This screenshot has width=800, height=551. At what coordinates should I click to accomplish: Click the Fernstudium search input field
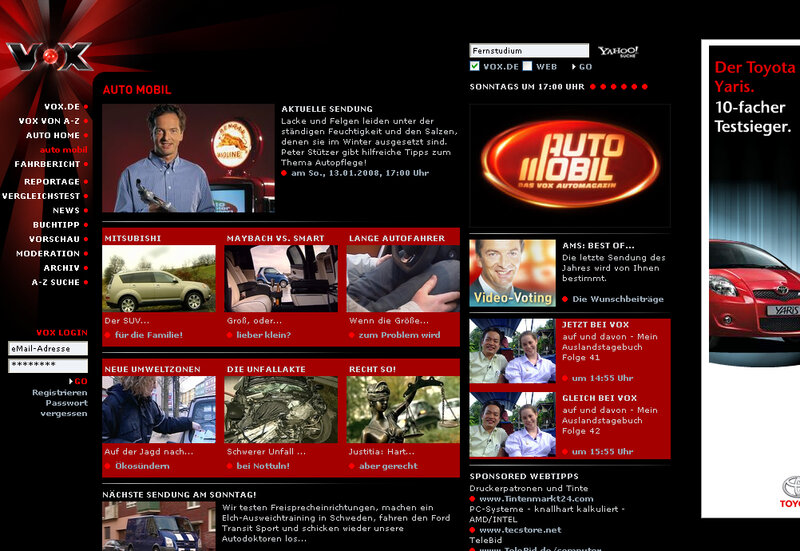click(x=529, y=50)
